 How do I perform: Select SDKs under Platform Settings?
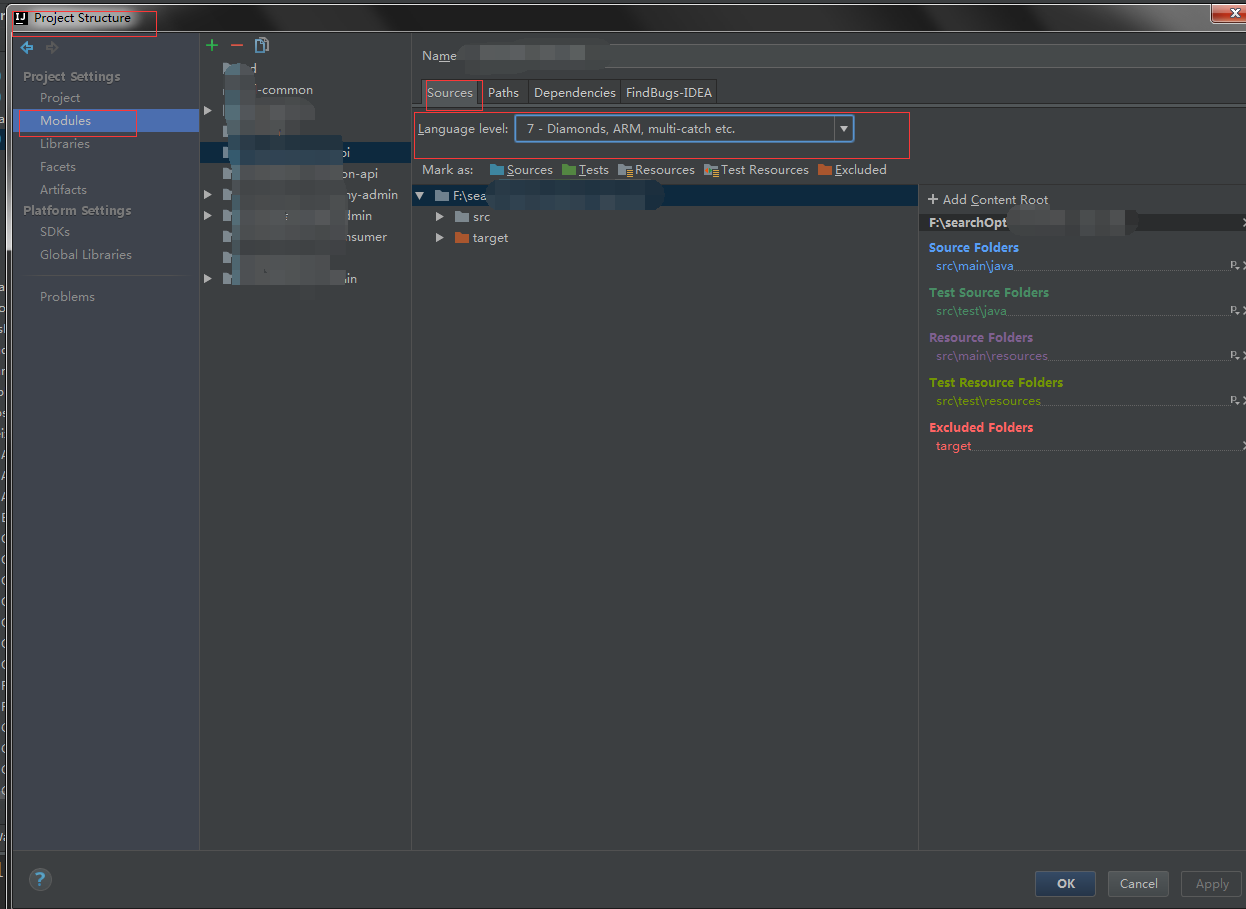point(55,232)
